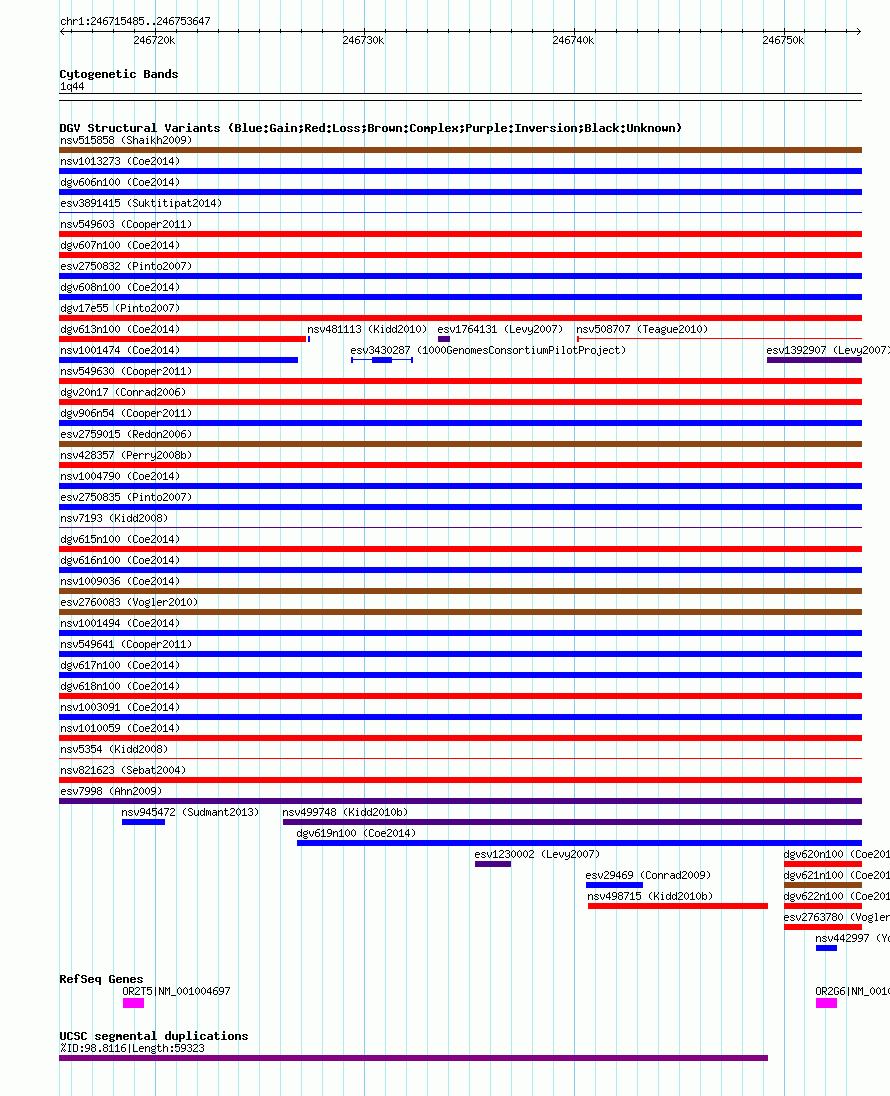Viewport: 890px width, 1096px height.
Task: Click the dgv619n100 (Coe2014) label
Action: point(356,833)
